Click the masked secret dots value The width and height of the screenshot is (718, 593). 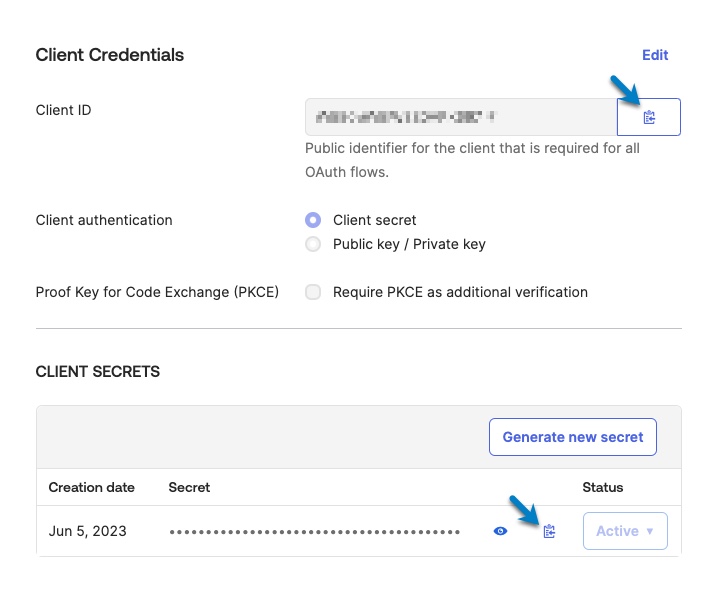[x=315, y=532]
